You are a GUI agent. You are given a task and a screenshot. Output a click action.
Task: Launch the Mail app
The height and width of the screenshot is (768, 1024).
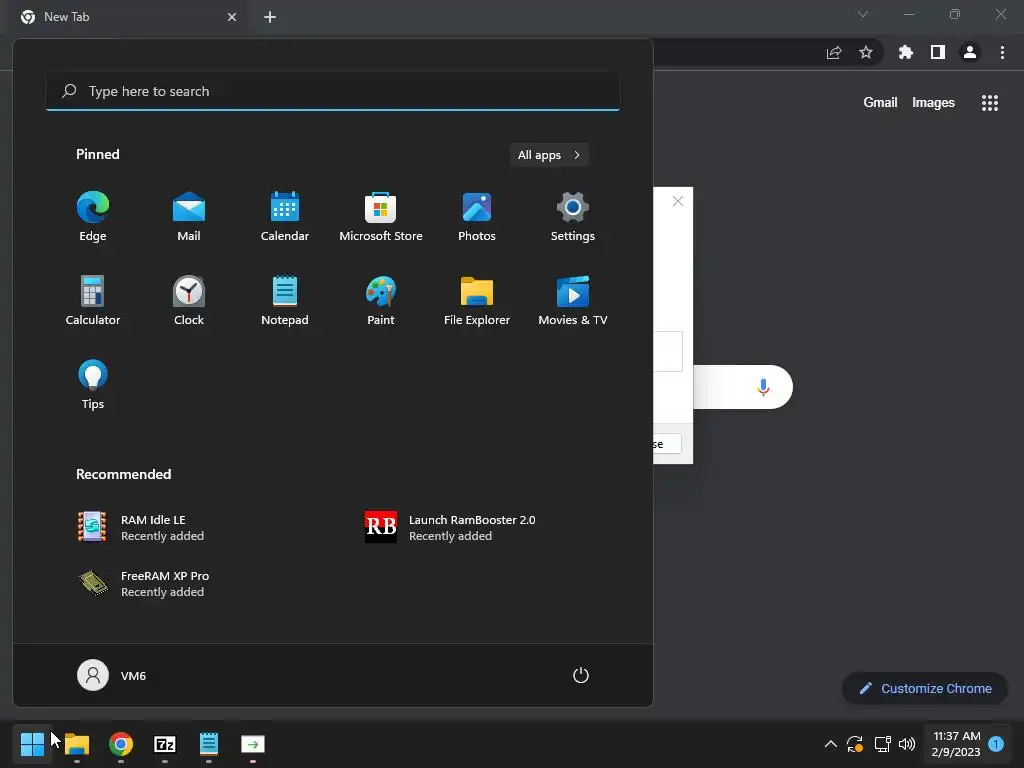pyautogui.click(x=189, y=216)
